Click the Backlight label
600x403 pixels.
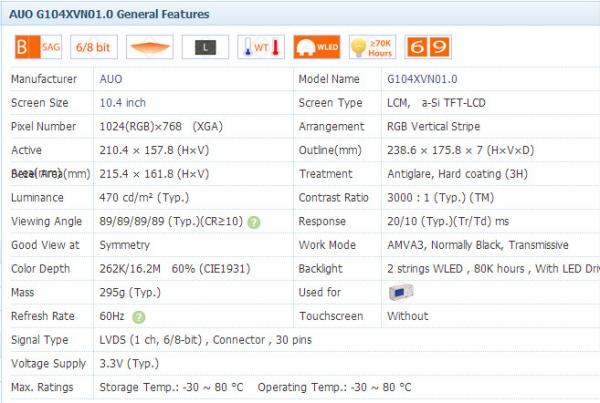click(x=321, y=269)
